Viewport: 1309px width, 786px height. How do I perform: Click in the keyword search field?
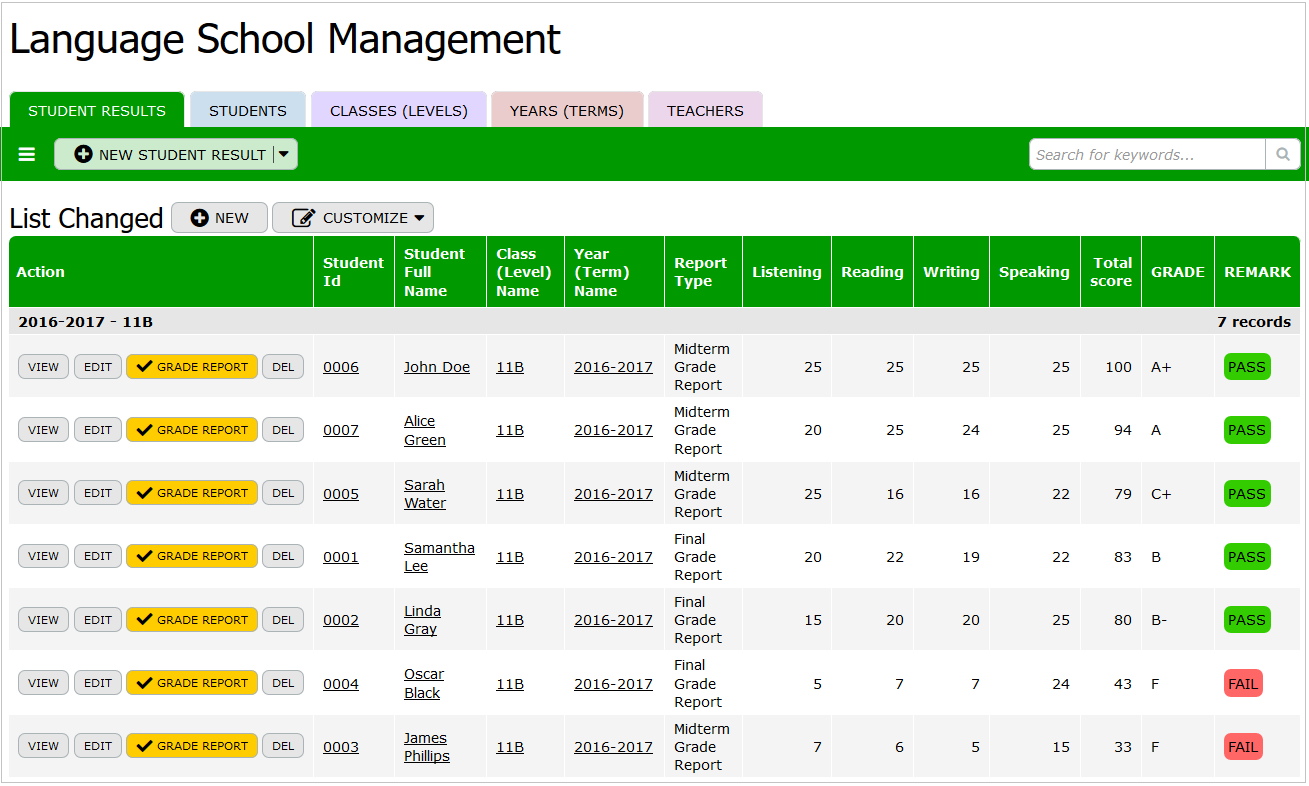click(x=1146, y=154)
